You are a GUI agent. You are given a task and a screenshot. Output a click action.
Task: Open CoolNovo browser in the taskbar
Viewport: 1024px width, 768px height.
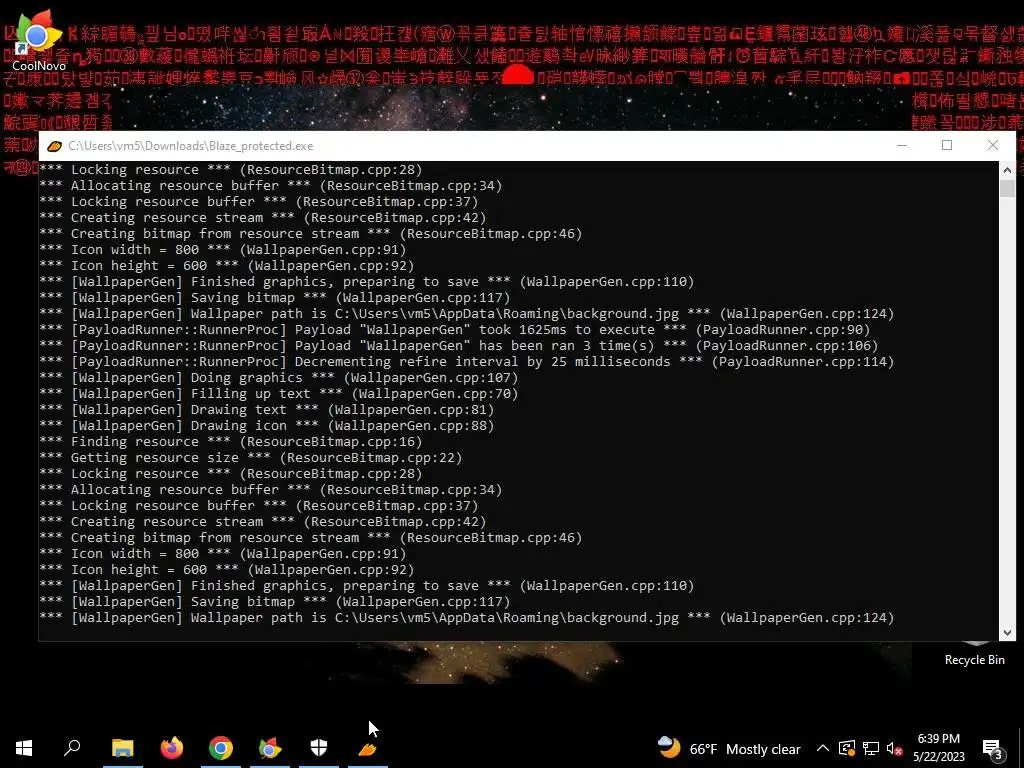[x=270, y=748]
